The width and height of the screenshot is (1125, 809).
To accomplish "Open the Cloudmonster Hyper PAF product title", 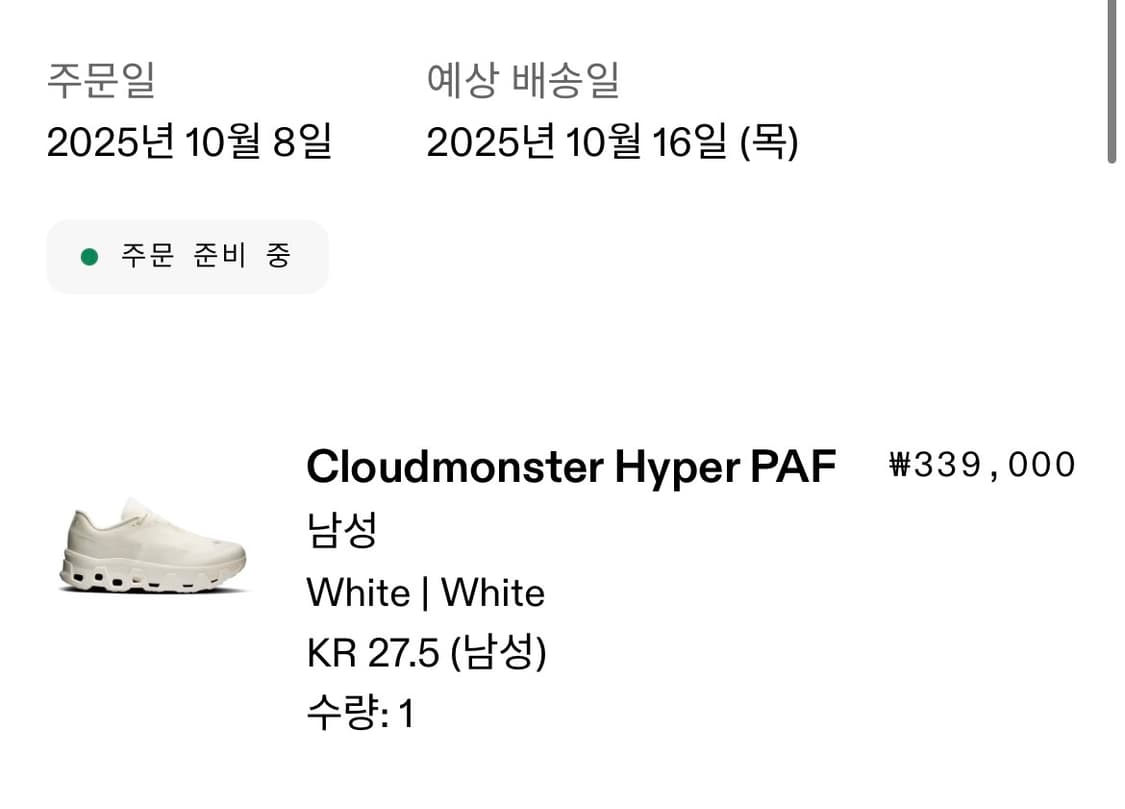I will 570,466.
